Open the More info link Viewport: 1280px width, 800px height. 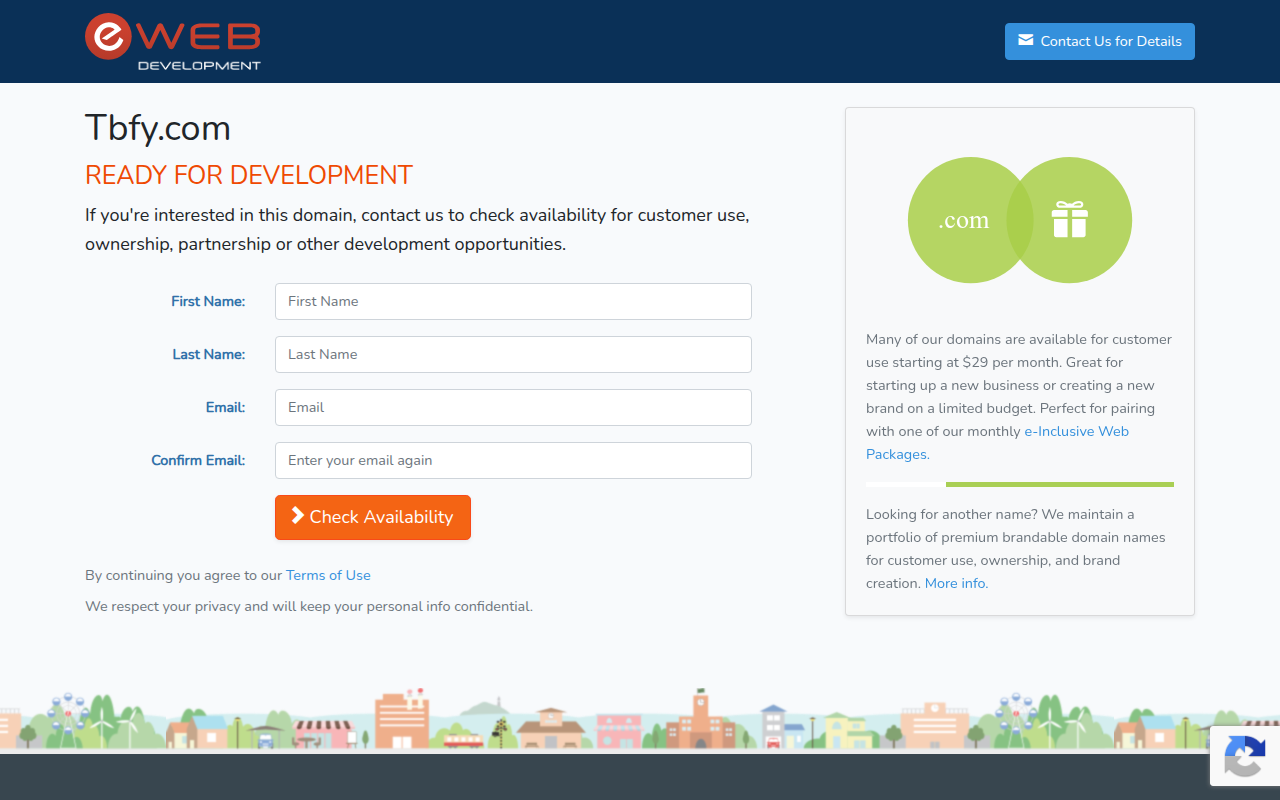click(956, 583)
